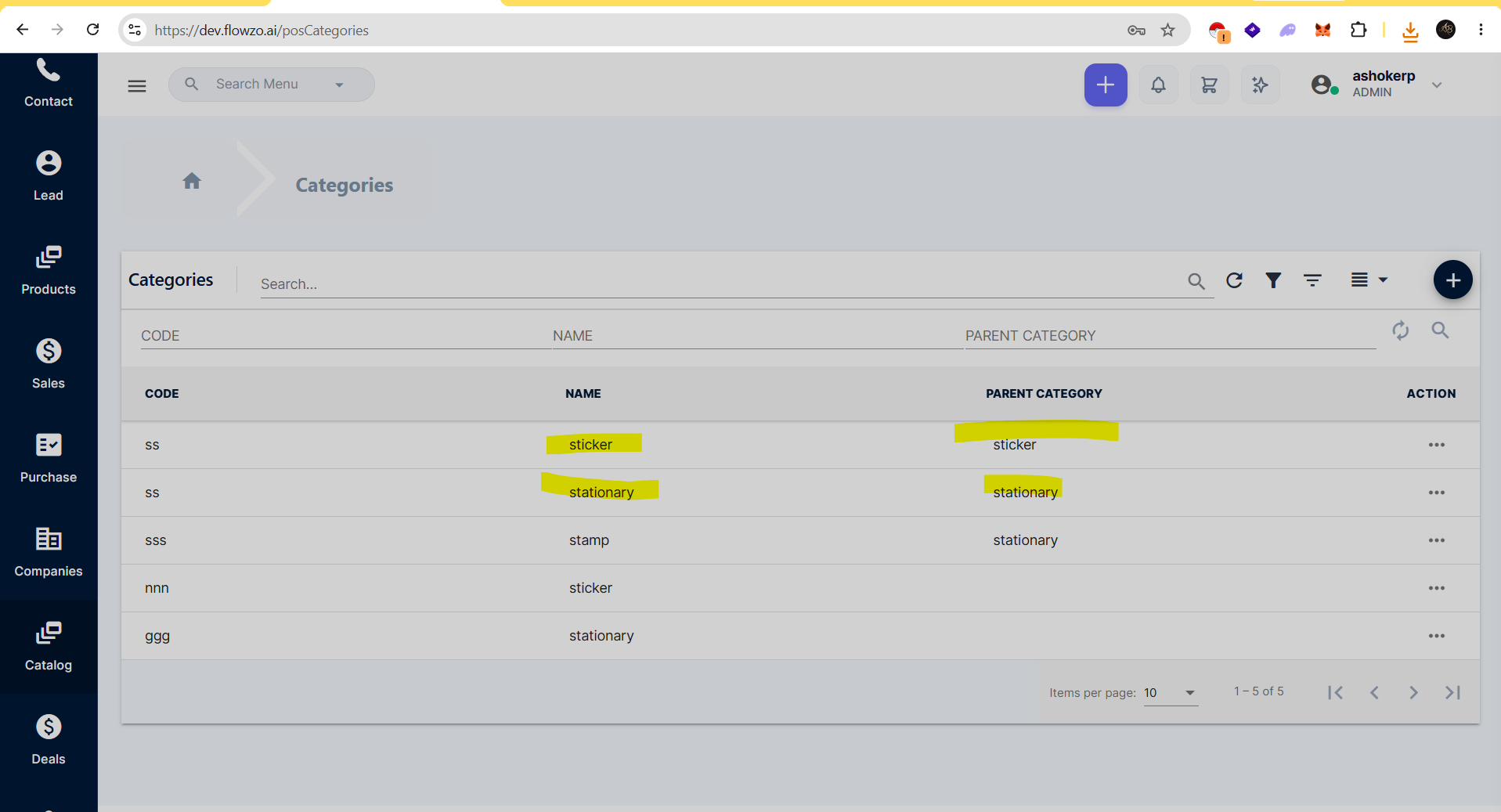Viewport: 1501px width, 812px height.
Task: Click the home breadcrumb icon
Action: click(192, 182)
